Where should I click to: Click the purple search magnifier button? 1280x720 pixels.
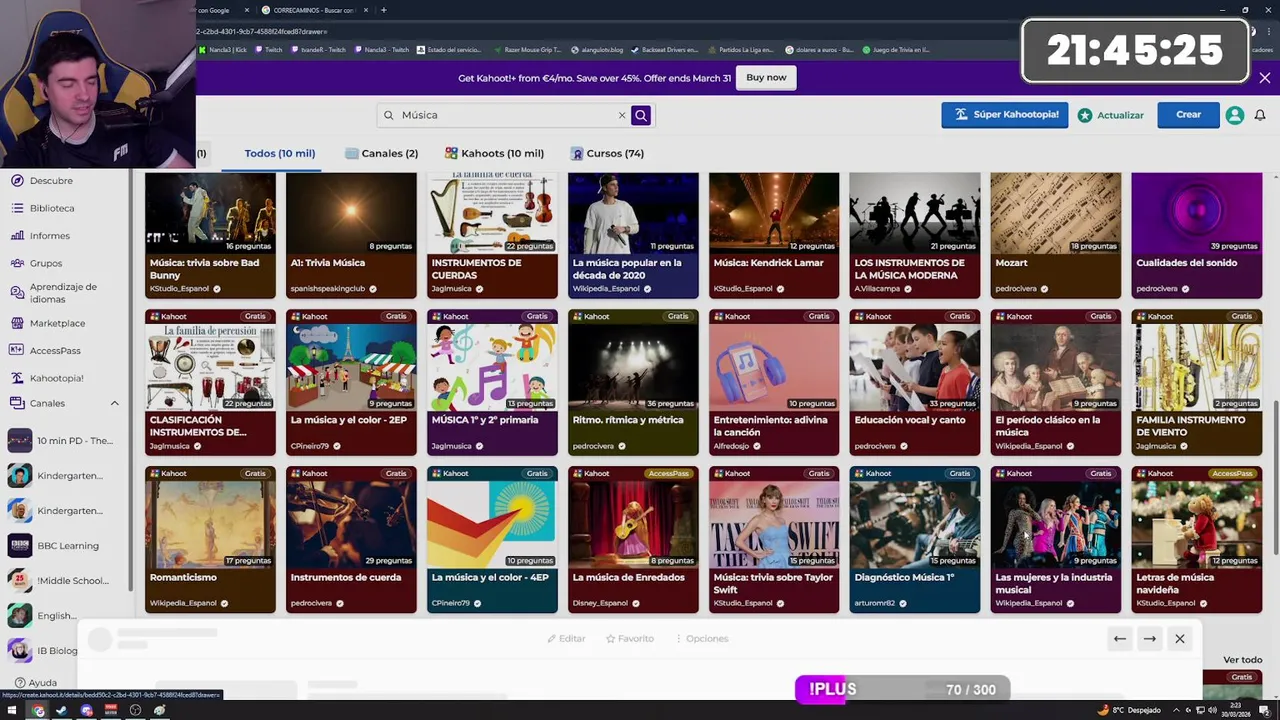pyautogui.click(x=641, y=115)
